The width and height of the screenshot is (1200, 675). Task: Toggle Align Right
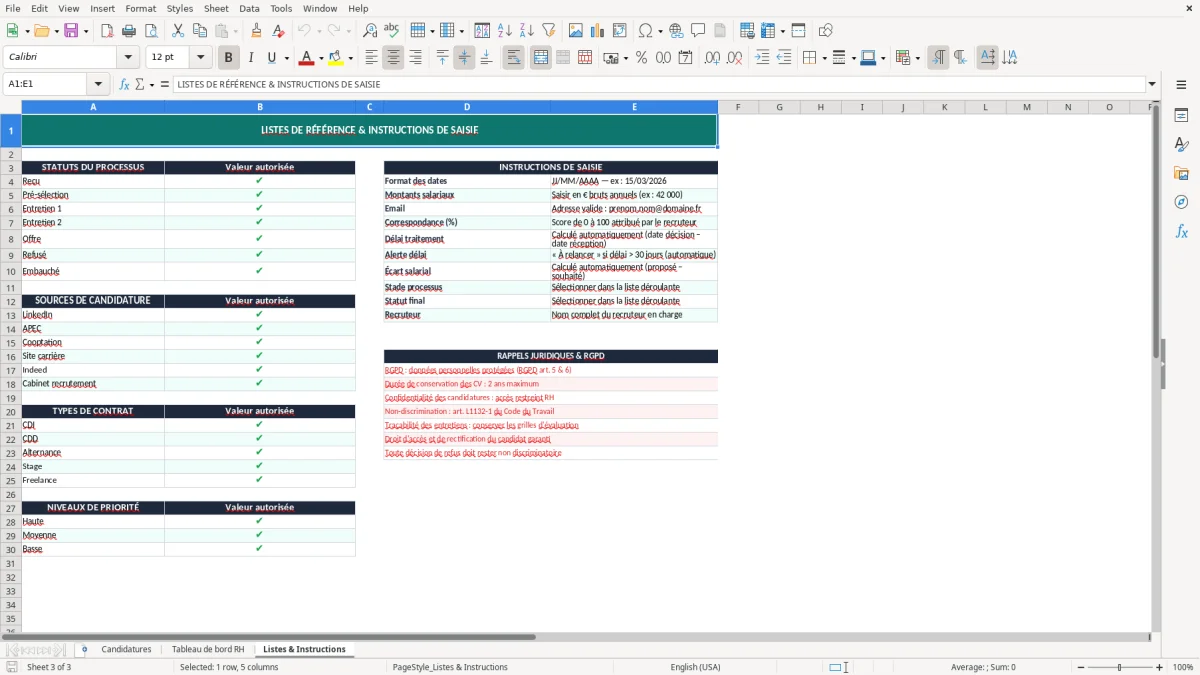tap(415, 58)
